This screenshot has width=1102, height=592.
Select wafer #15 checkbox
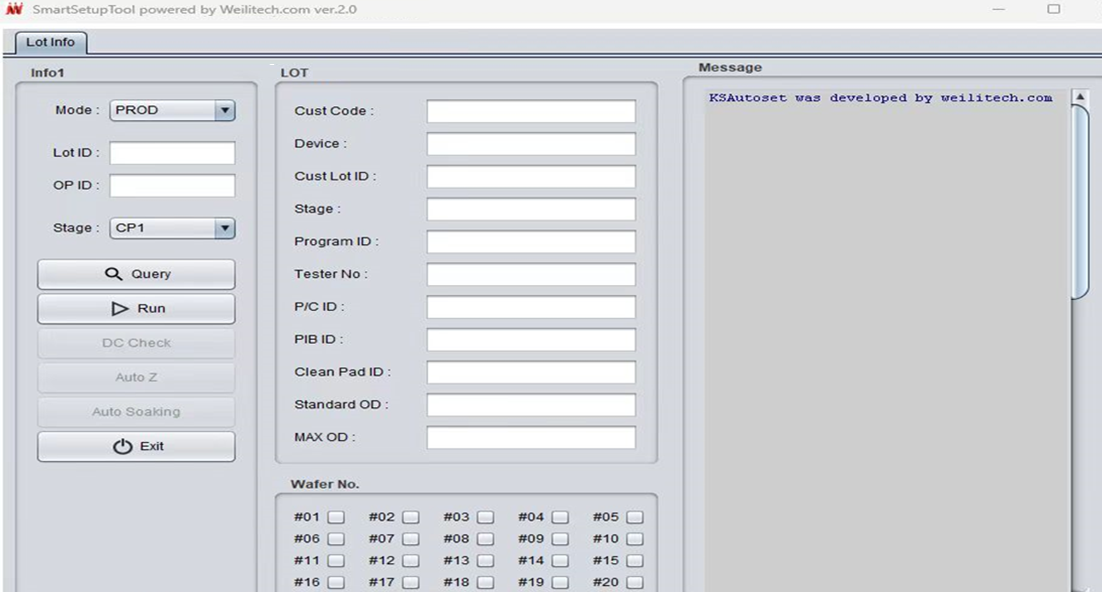coord(634,561)
